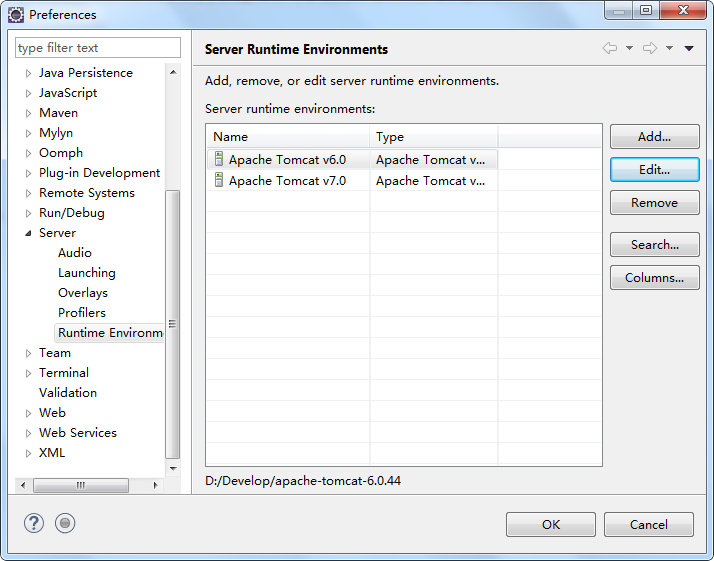714x561 pixels.
Task: Select the Validation preference page
Action: pos(68,393)
